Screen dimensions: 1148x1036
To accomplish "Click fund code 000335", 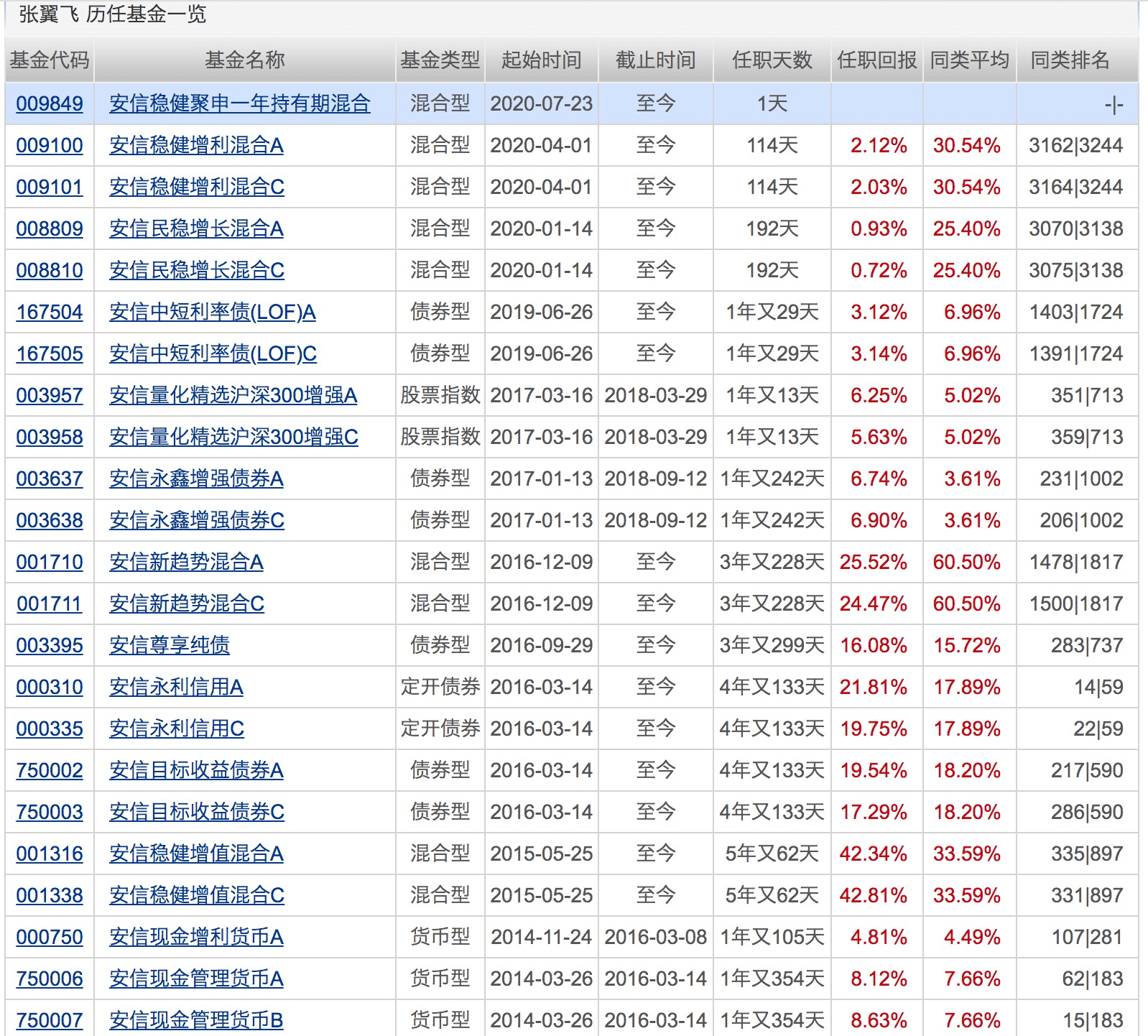I will tap(50, 729).
